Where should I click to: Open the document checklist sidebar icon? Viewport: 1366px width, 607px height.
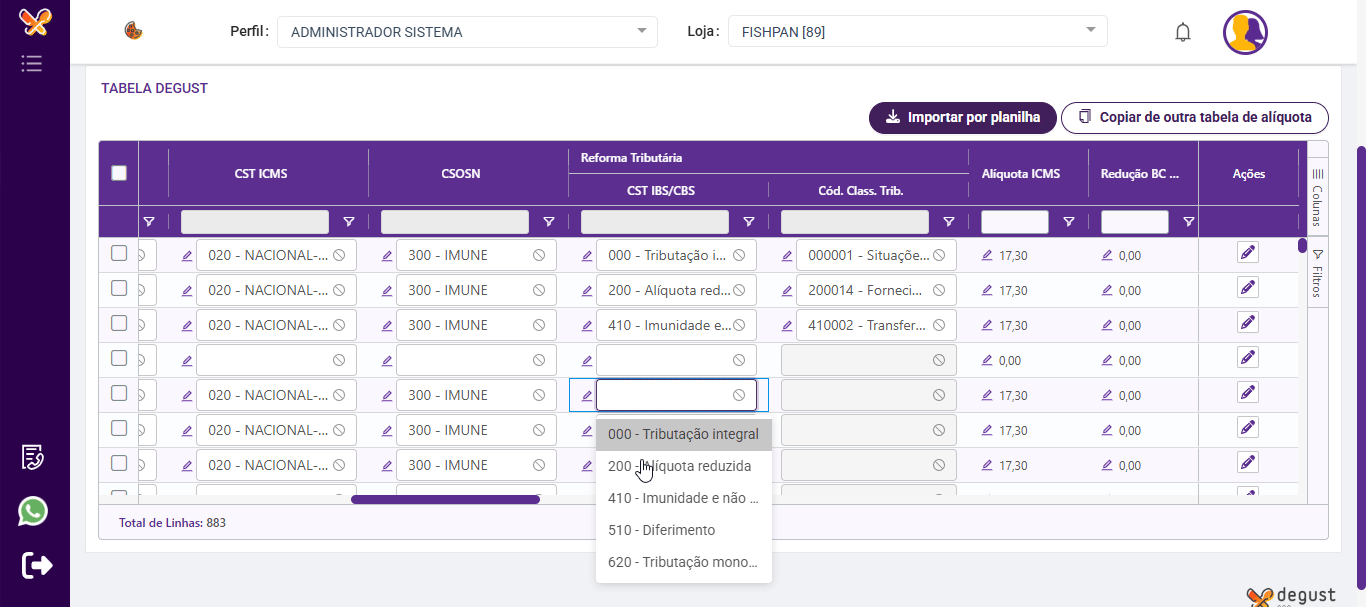coord(33,457)
